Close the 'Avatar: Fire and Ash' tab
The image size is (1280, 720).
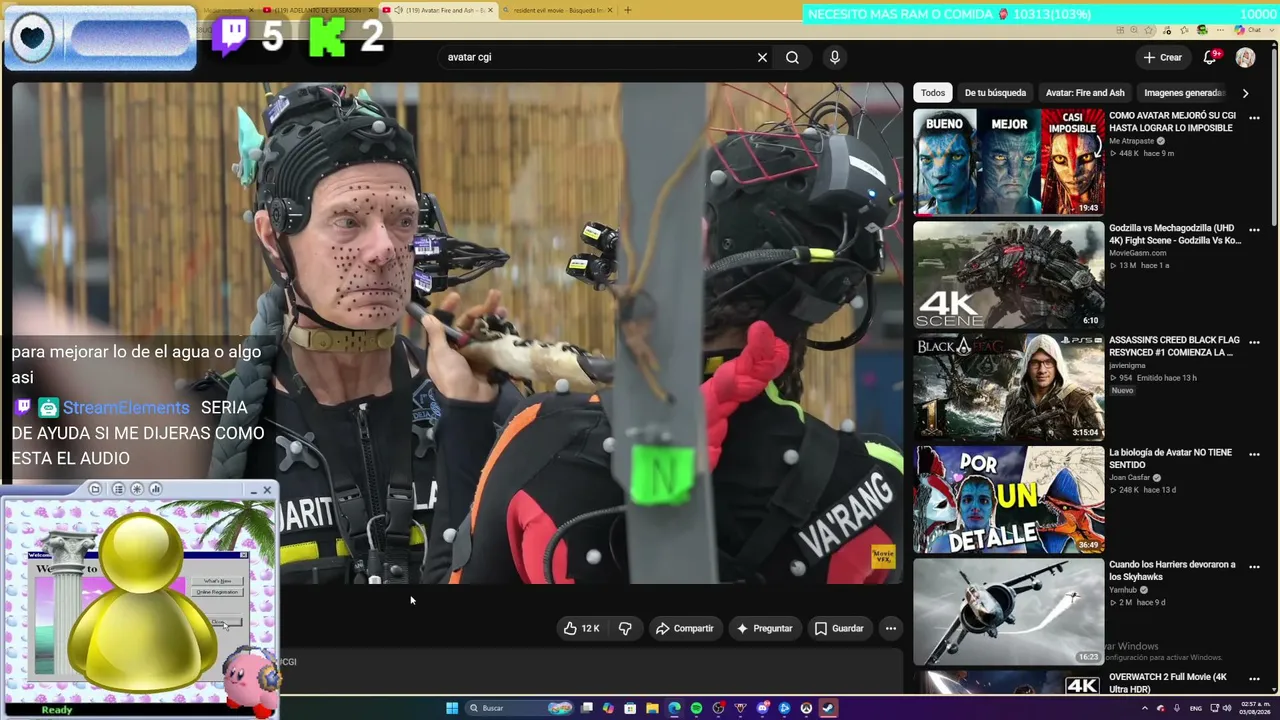pos(490,10)
